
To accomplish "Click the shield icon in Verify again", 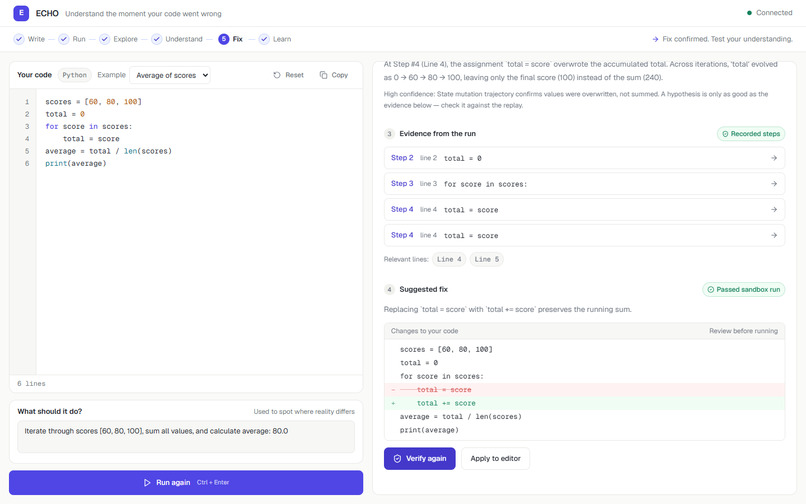I will tap(397, 459).
